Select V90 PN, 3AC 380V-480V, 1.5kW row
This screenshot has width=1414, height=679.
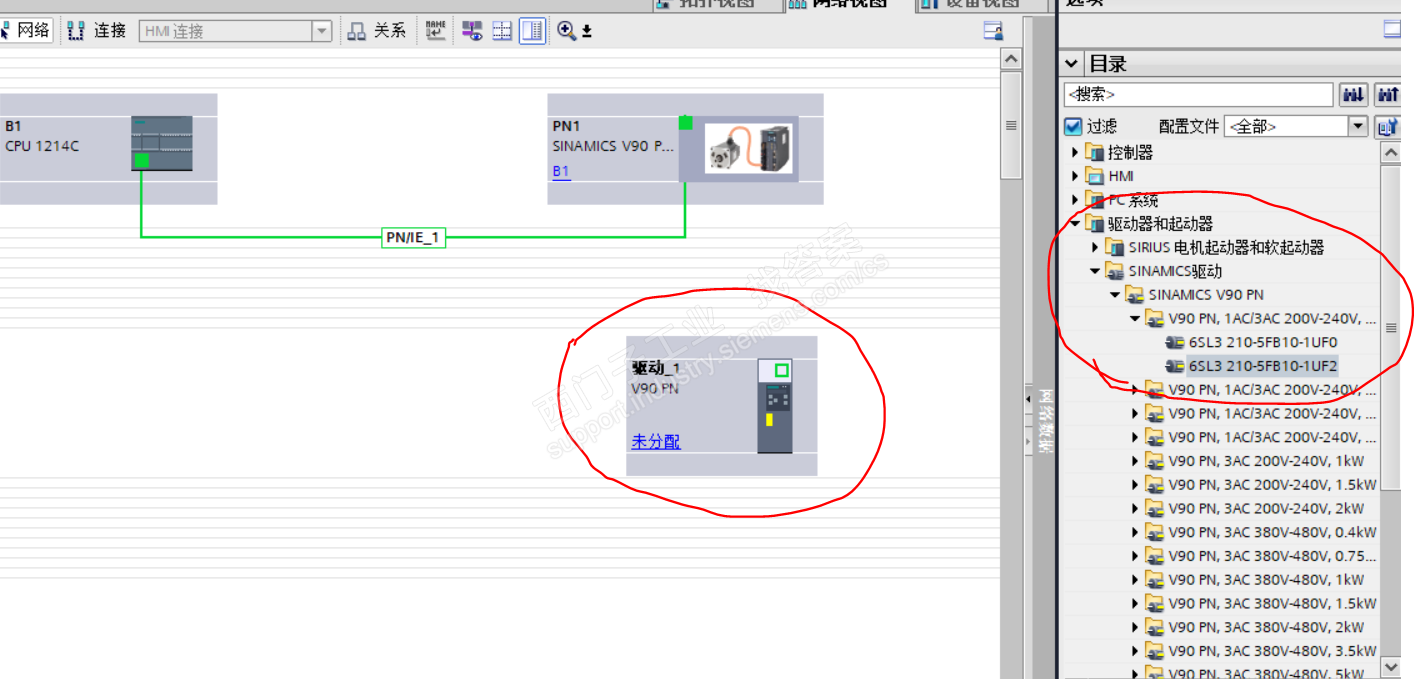pos(1272,603)
